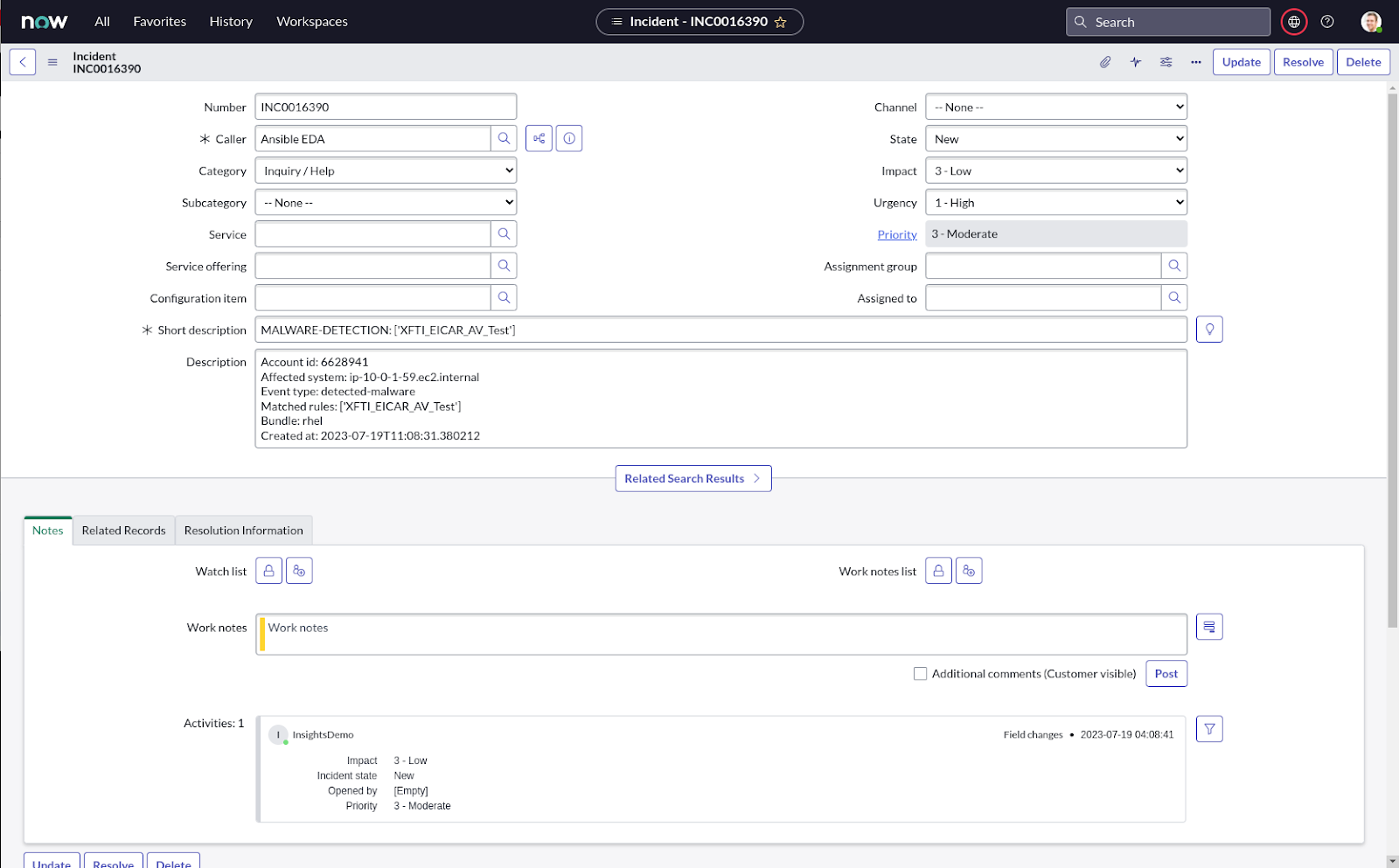
Task: Switch to the Related Records tab
Action: (123, 531)
